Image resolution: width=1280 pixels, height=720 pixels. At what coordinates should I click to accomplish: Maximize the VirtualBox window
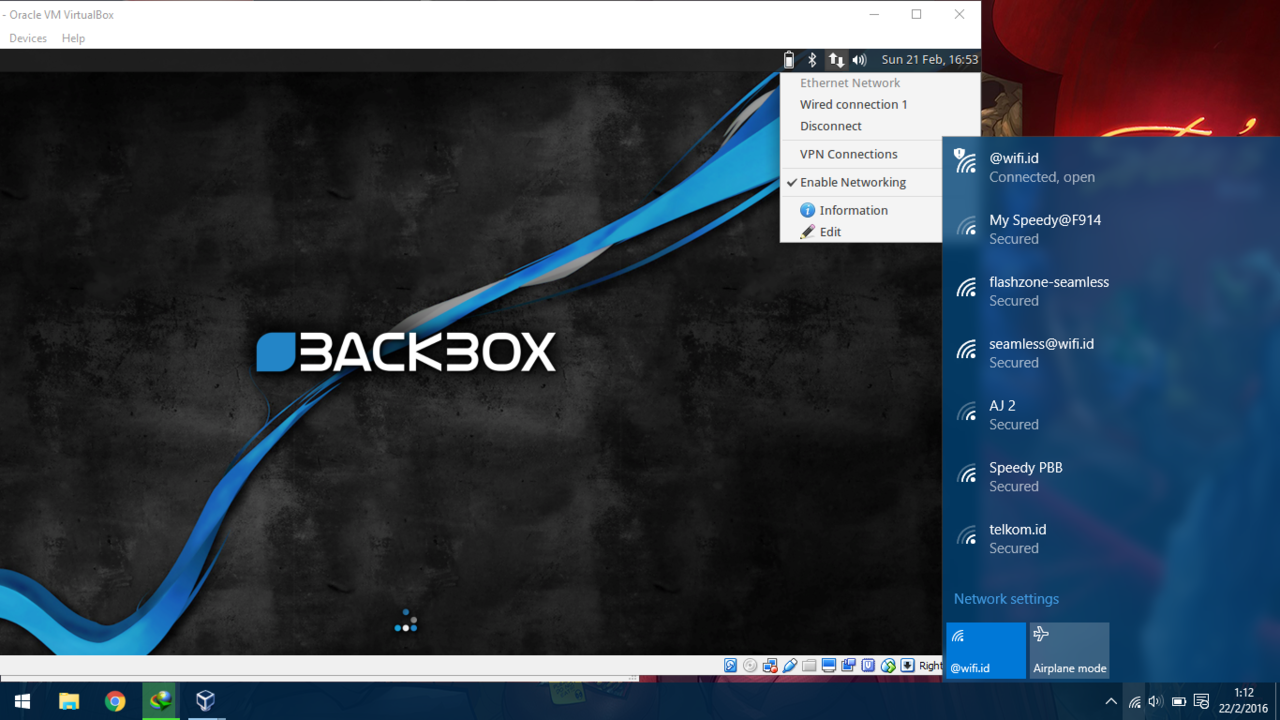pyautogui.click(x=916, y=14)
